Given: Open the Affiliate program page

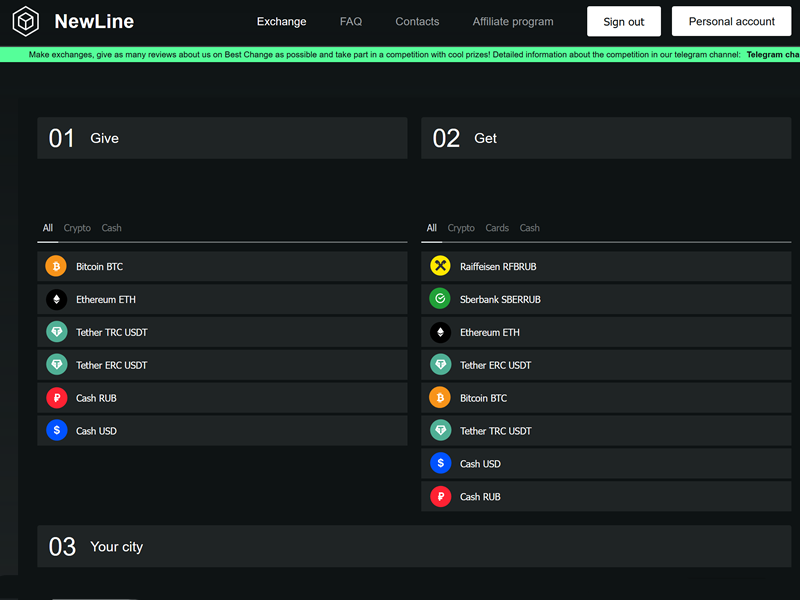Looking at the screenshot, I should point(513,21).
